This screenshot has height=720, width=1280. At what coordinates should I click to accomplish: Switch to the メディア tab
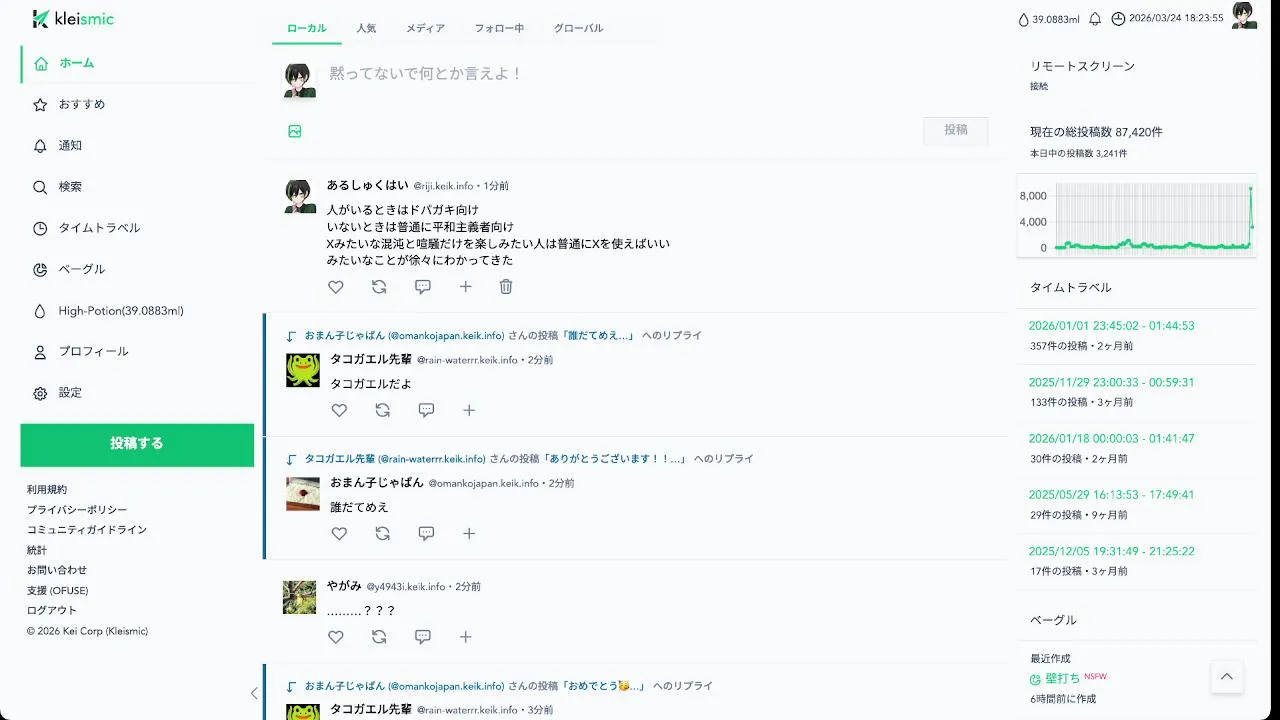point(425,28)
